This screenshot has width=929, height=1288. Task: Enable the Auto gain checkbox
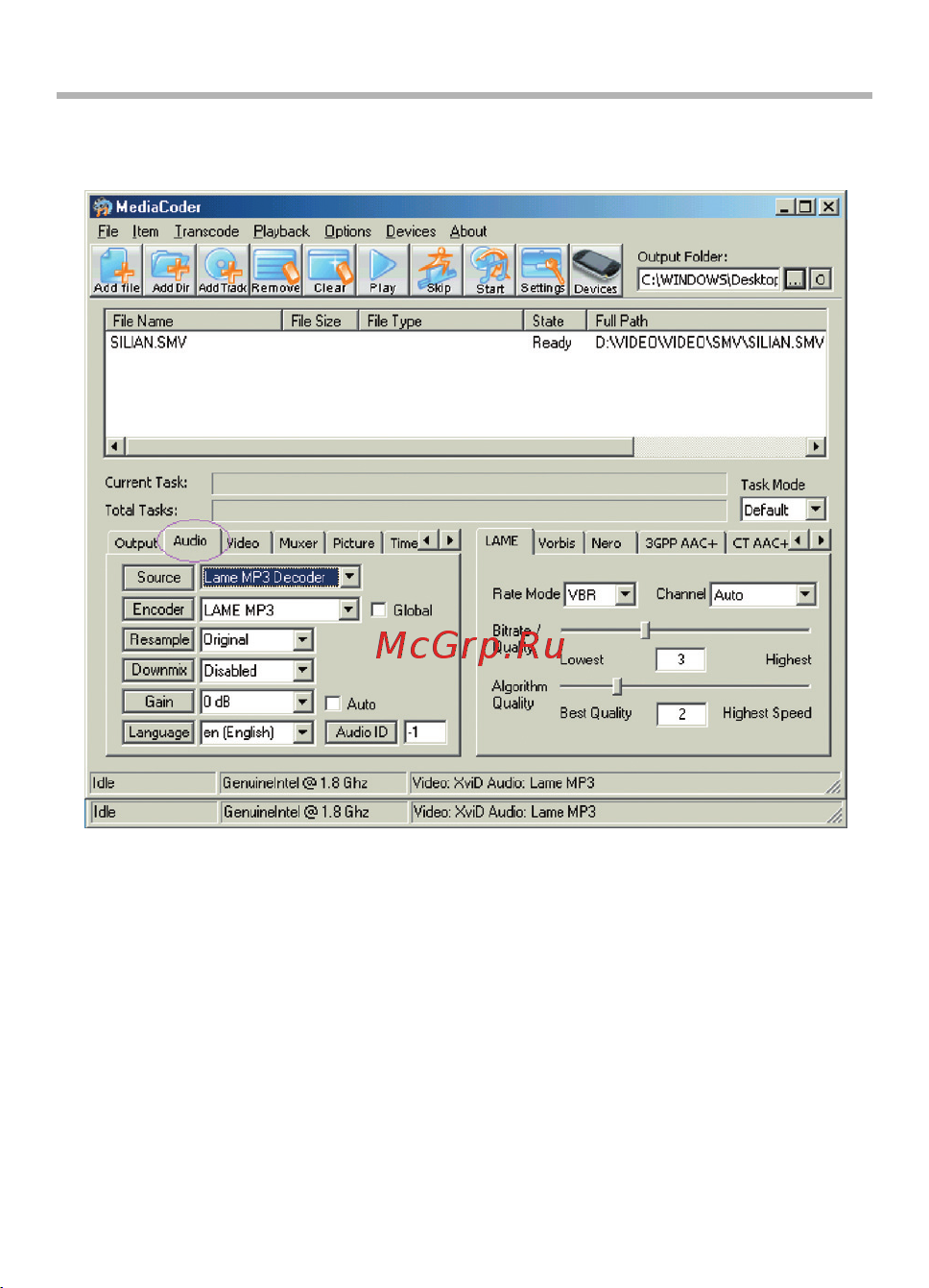(333, 704)
